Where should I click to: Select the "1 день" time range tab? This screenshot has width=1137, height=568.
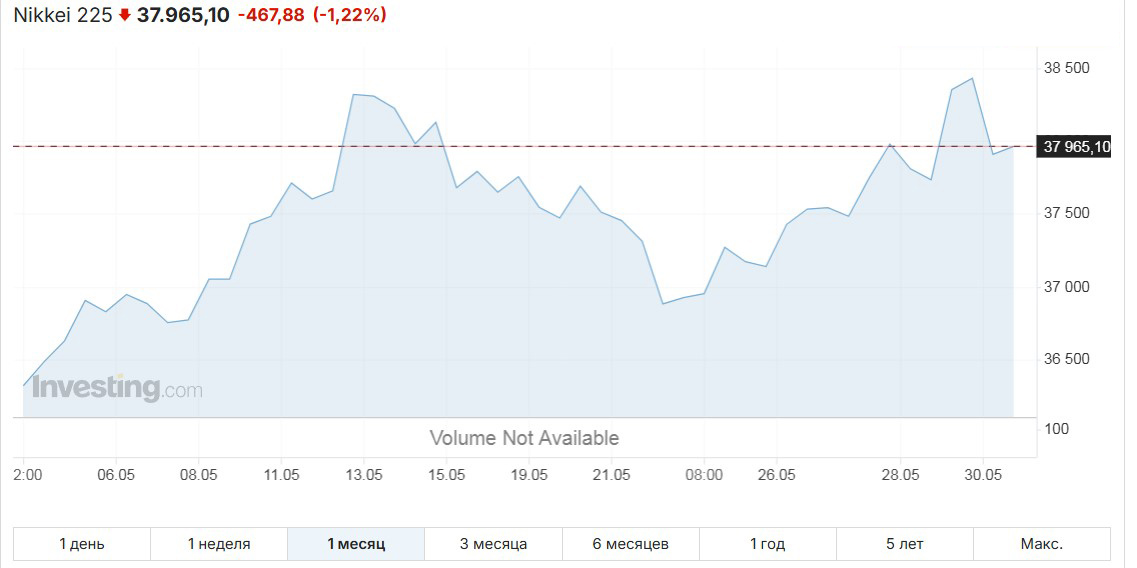click(82, 544)
